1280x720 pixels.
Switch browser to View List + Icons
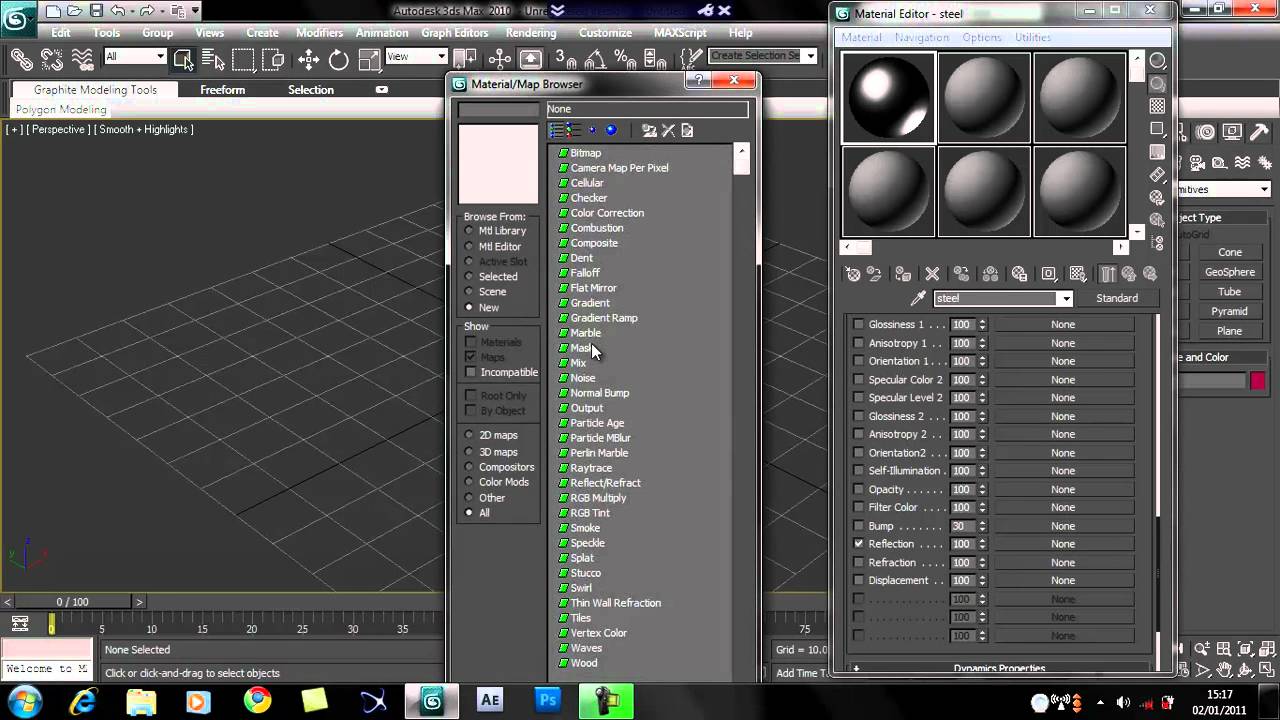point(574,130)
